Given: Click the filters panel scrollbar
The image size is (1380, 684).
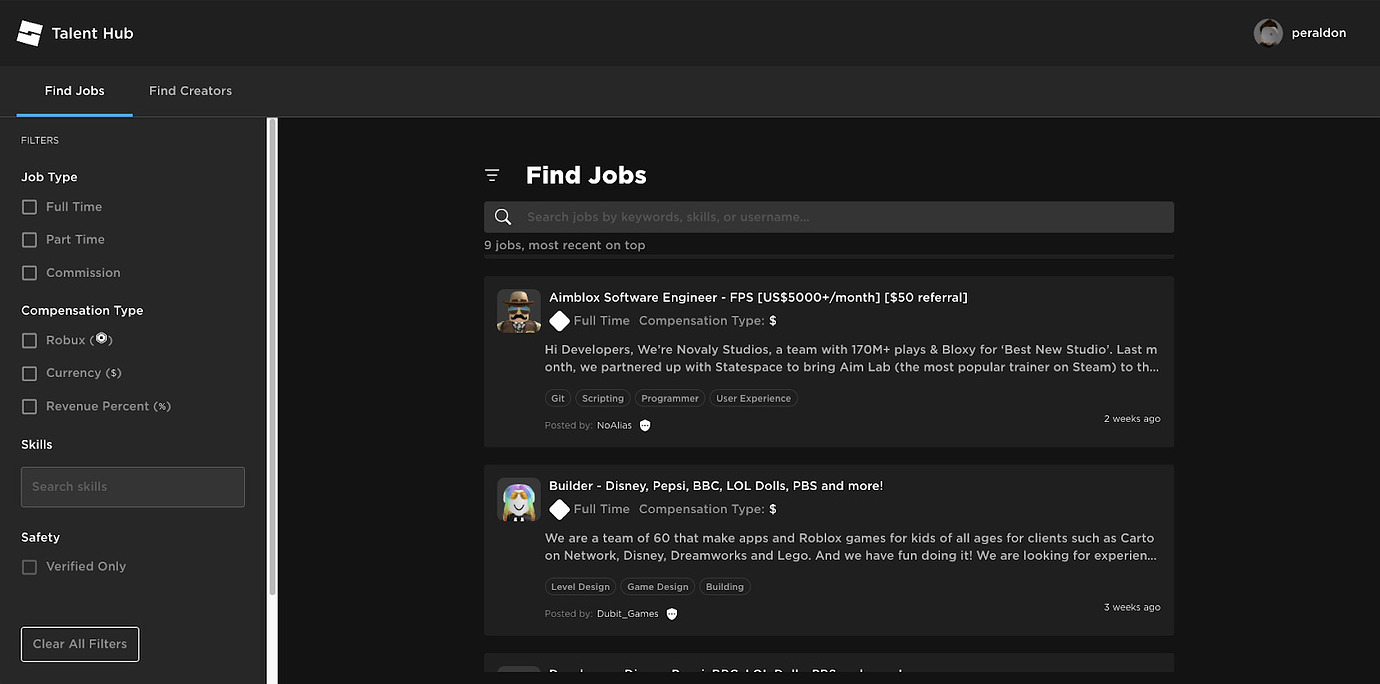Looking at the screenshot, I should tap(272, 357).
